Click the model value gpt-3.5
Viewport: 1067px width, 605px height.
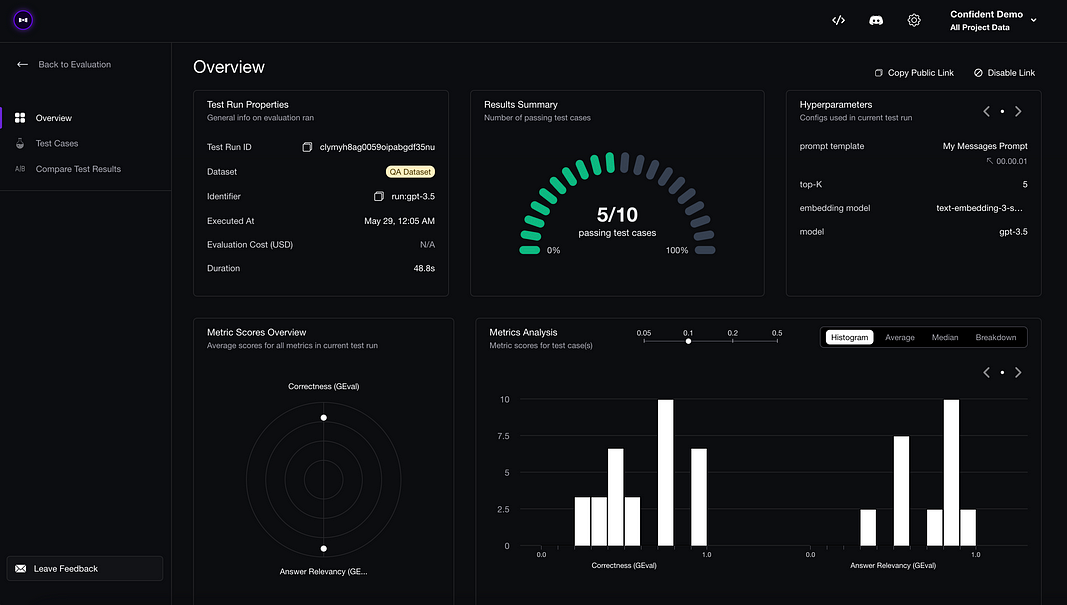(x=1013, y=232)
